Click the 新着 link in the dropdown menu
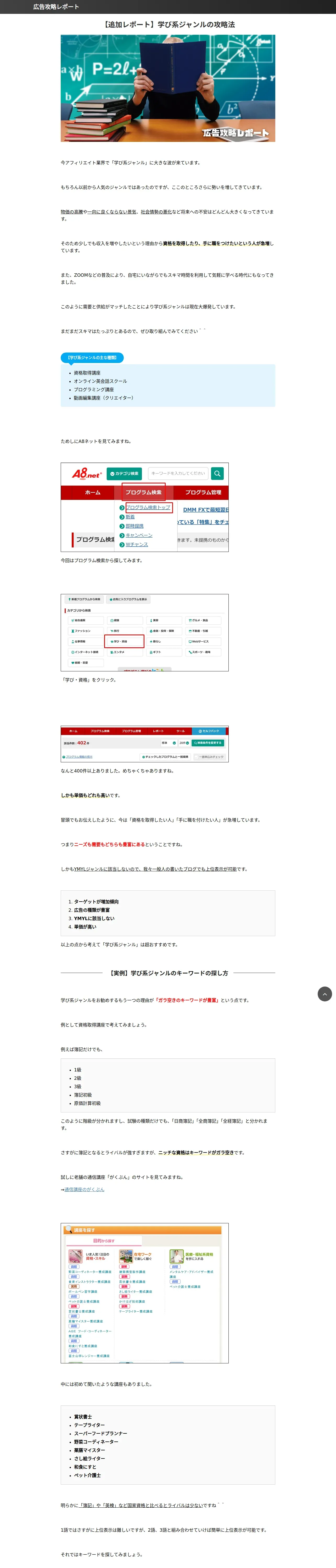This screenshot has height=1568, width=336. point(130,517)
